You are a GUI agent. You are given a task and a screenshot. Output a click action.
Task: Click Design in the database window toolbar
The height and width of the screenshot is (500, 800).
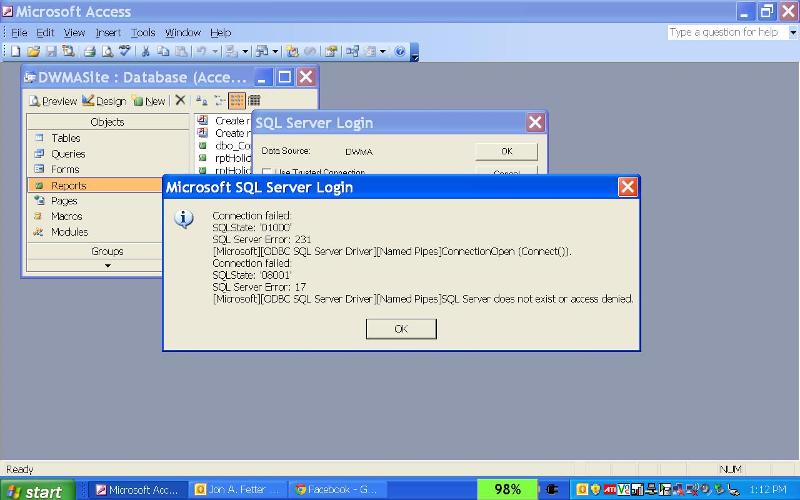104,101
